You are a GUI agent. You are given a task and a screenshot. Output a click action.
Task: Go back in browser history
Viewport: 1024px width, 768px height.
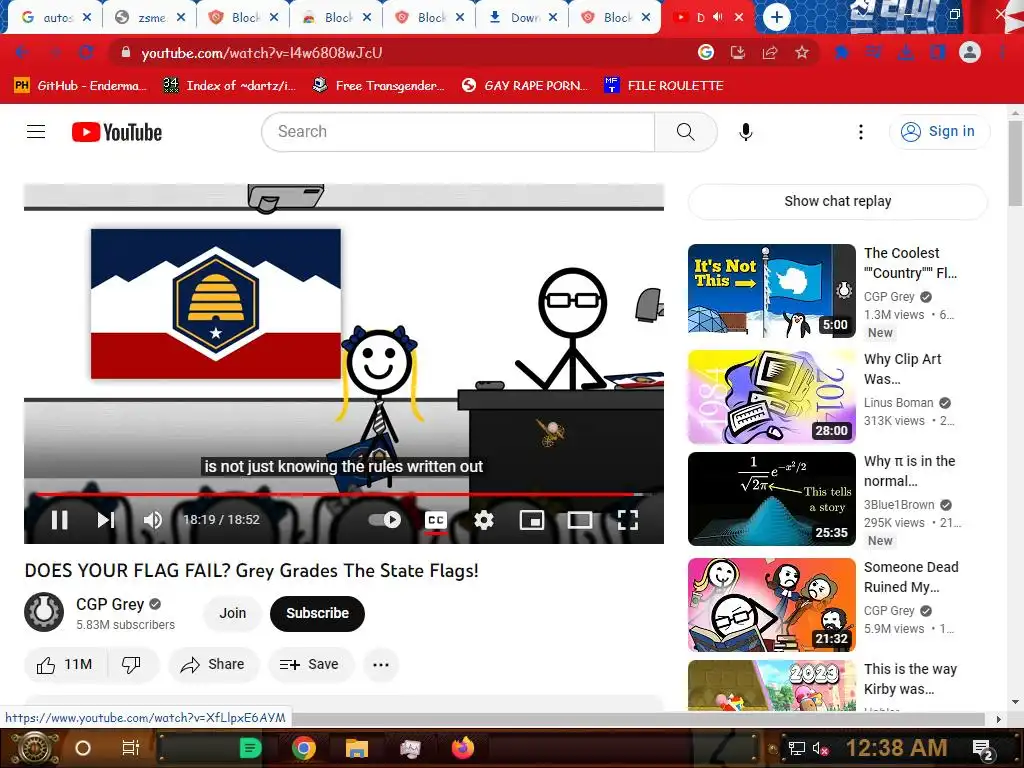pos(22,53)
